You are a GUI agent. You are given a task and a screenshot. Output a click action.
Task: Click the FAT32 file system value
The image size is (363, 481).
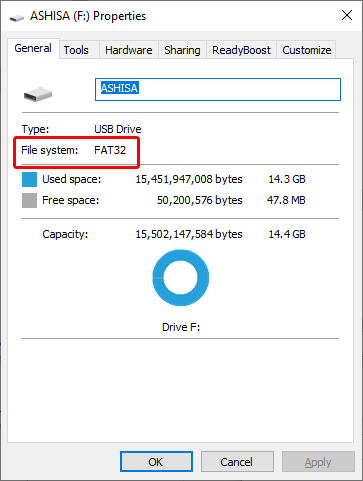pos(110,150)
